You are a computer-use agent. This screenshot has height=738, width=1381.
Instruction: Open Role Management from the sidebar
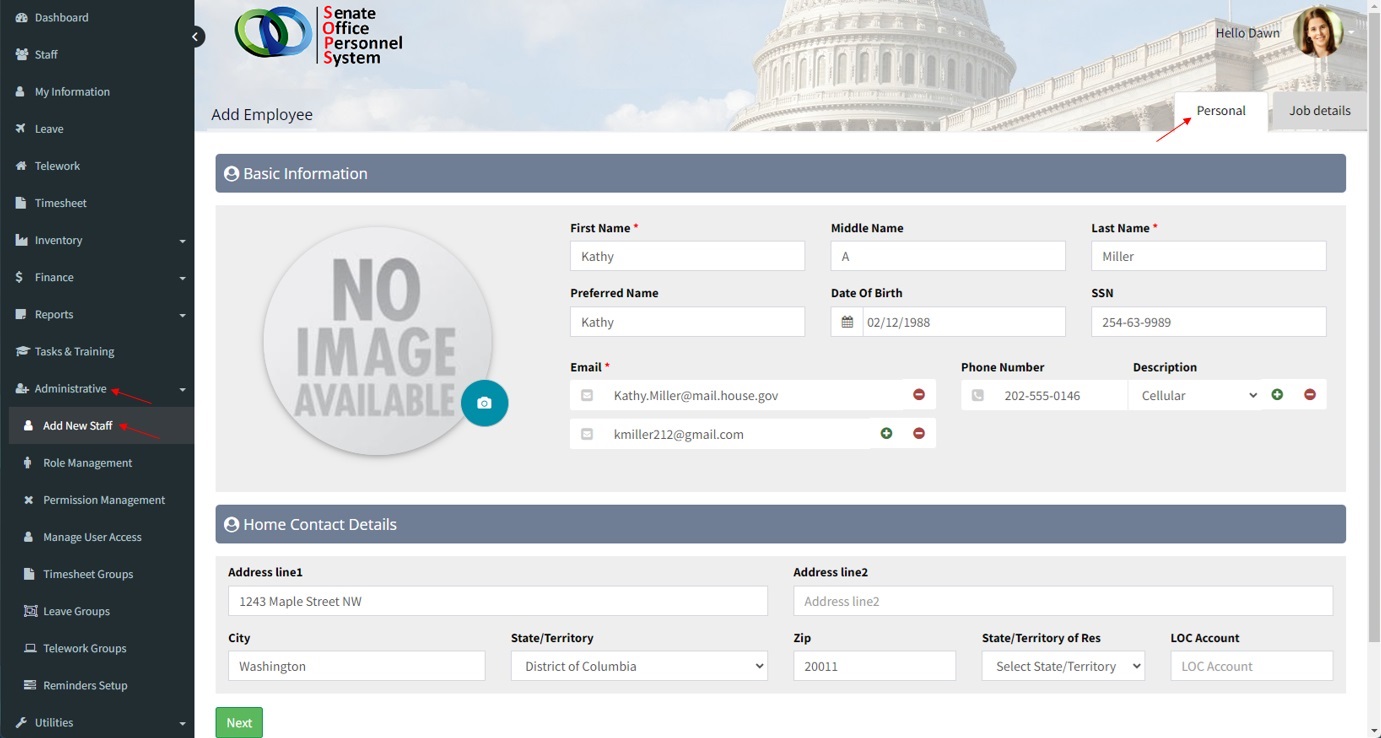87,463
